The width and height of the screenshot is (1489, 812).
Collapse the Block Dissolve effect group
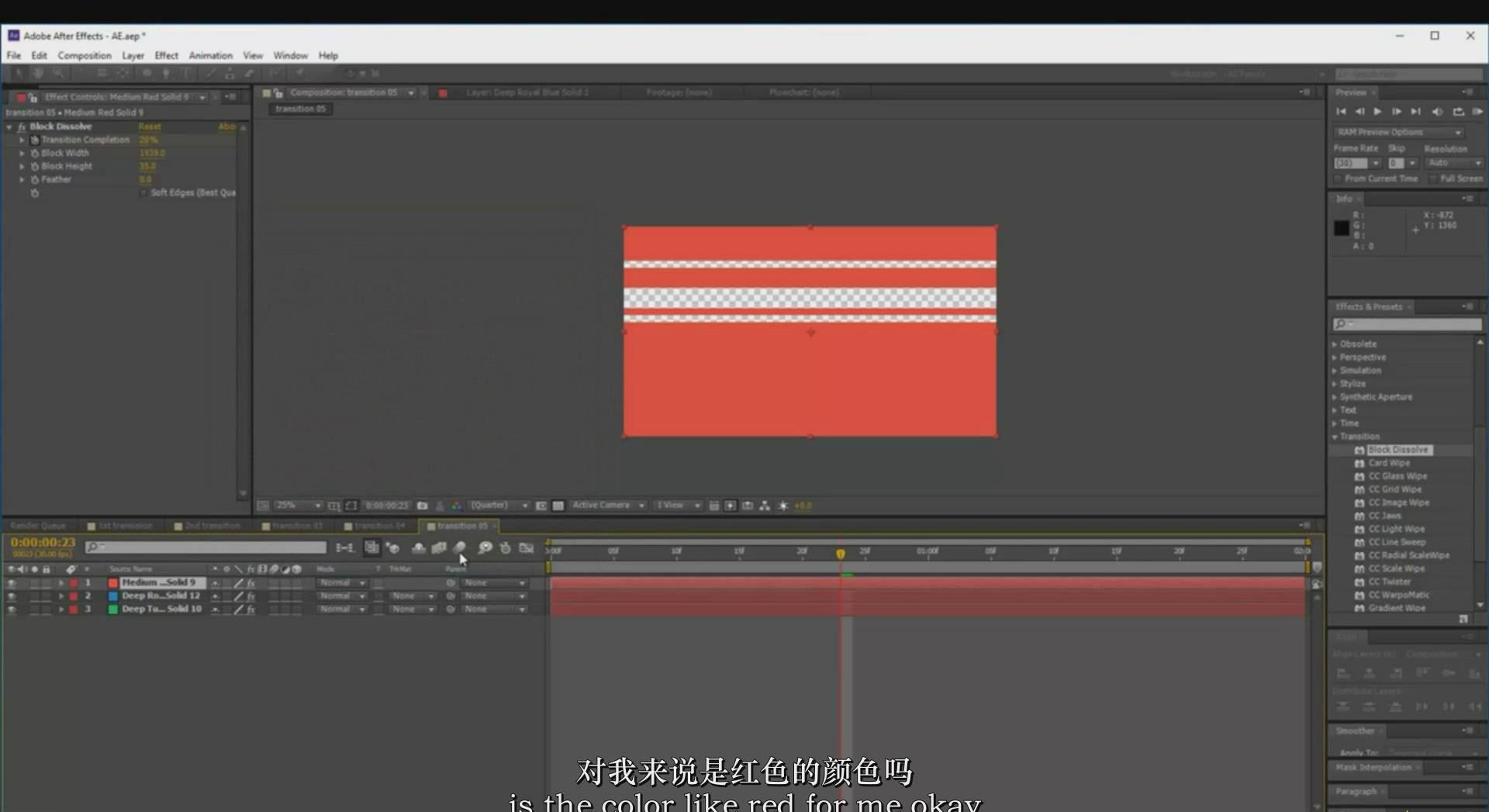(9, 126)
